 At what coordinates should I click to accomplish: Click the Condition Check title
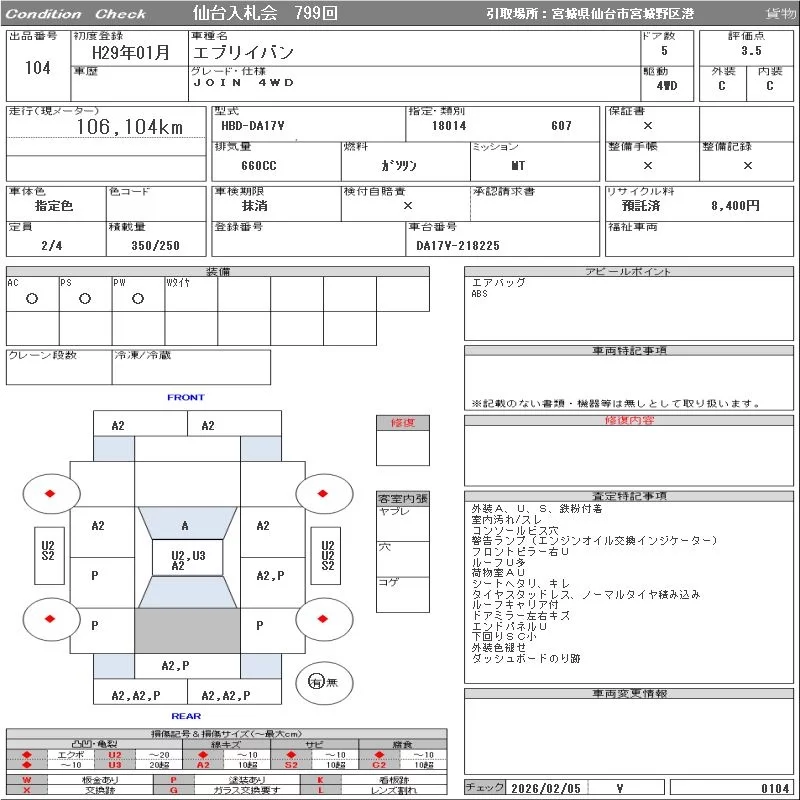76,14
